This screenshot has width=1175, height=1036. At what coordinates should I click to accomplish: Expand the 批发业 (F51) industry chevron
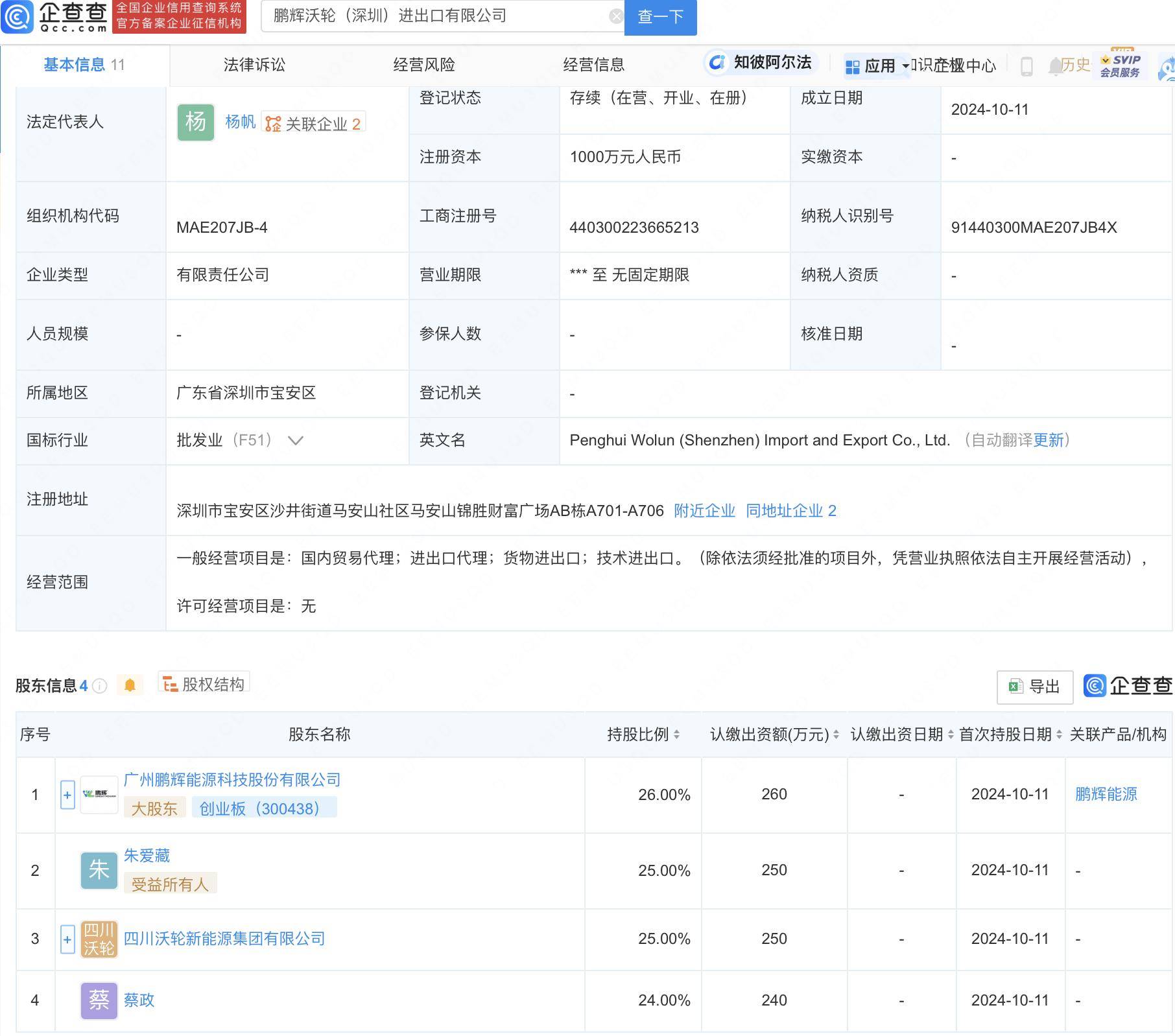point(295,441)
